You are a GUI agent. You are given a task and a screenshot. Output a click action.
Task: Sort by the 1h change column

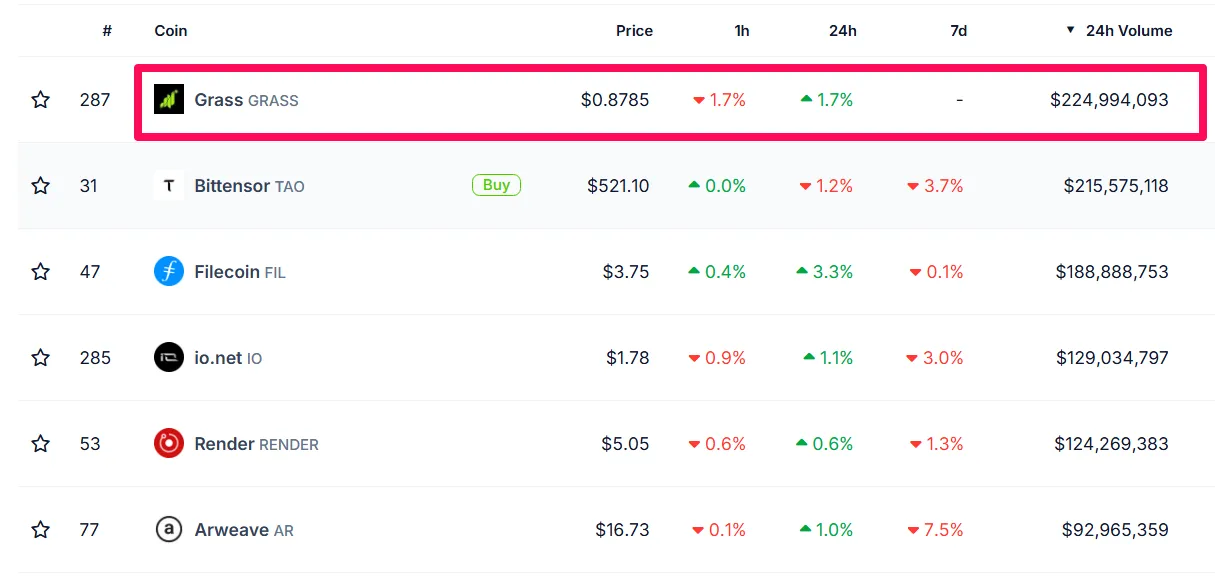pyautogui.click(x=741, y=31)
